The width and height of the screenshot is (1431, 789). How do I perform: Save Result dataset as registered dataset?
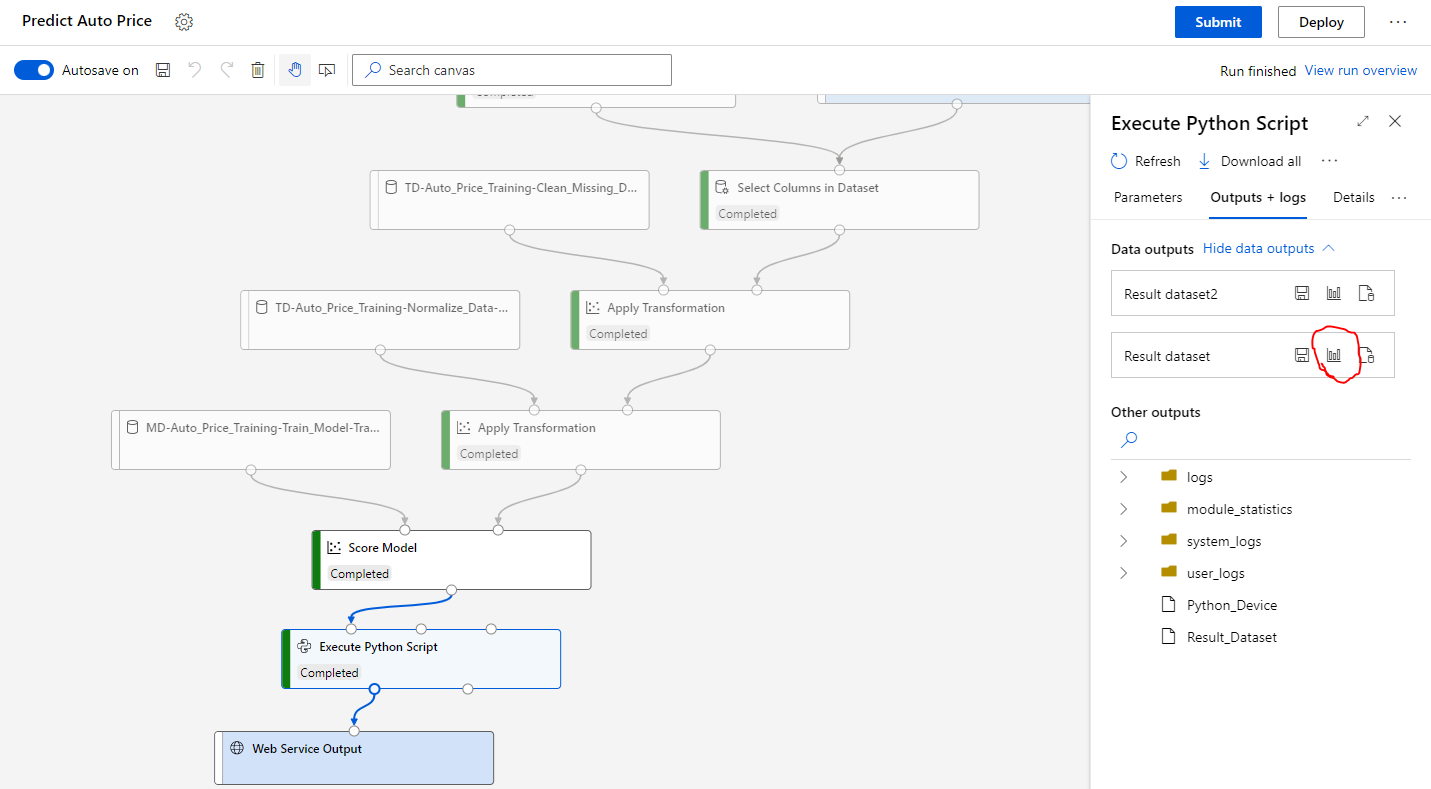pyautogui.click(x=1302, y=355)
